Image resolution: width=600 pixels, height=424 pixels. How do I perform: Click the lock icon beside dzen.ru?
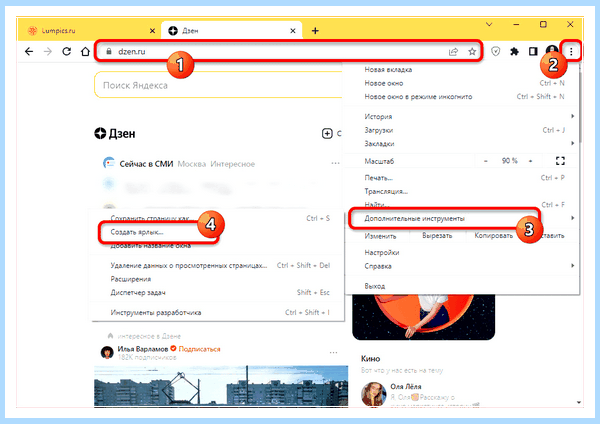coord(109,51)
